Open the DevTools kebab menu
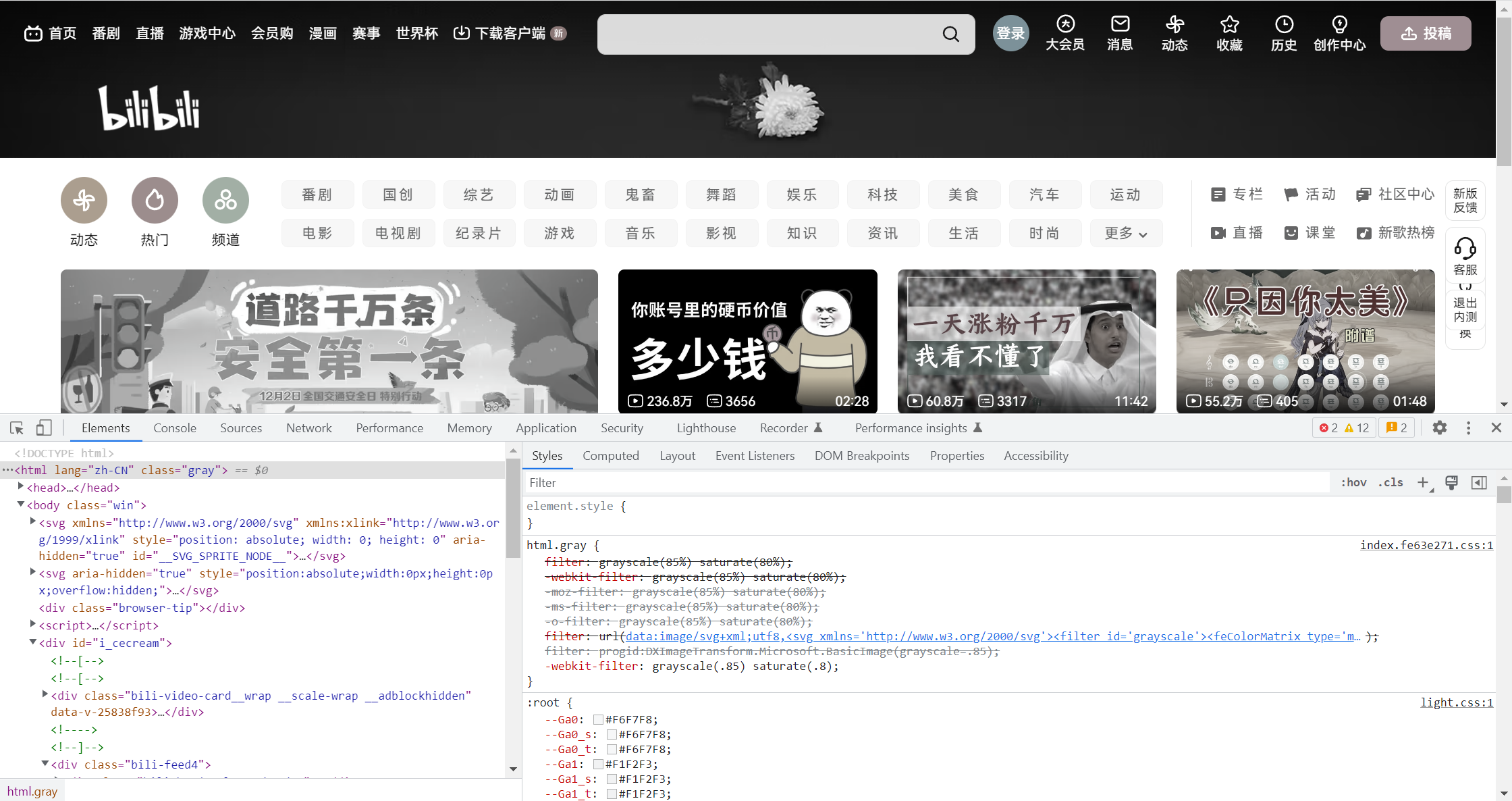 click(1468, 428)
